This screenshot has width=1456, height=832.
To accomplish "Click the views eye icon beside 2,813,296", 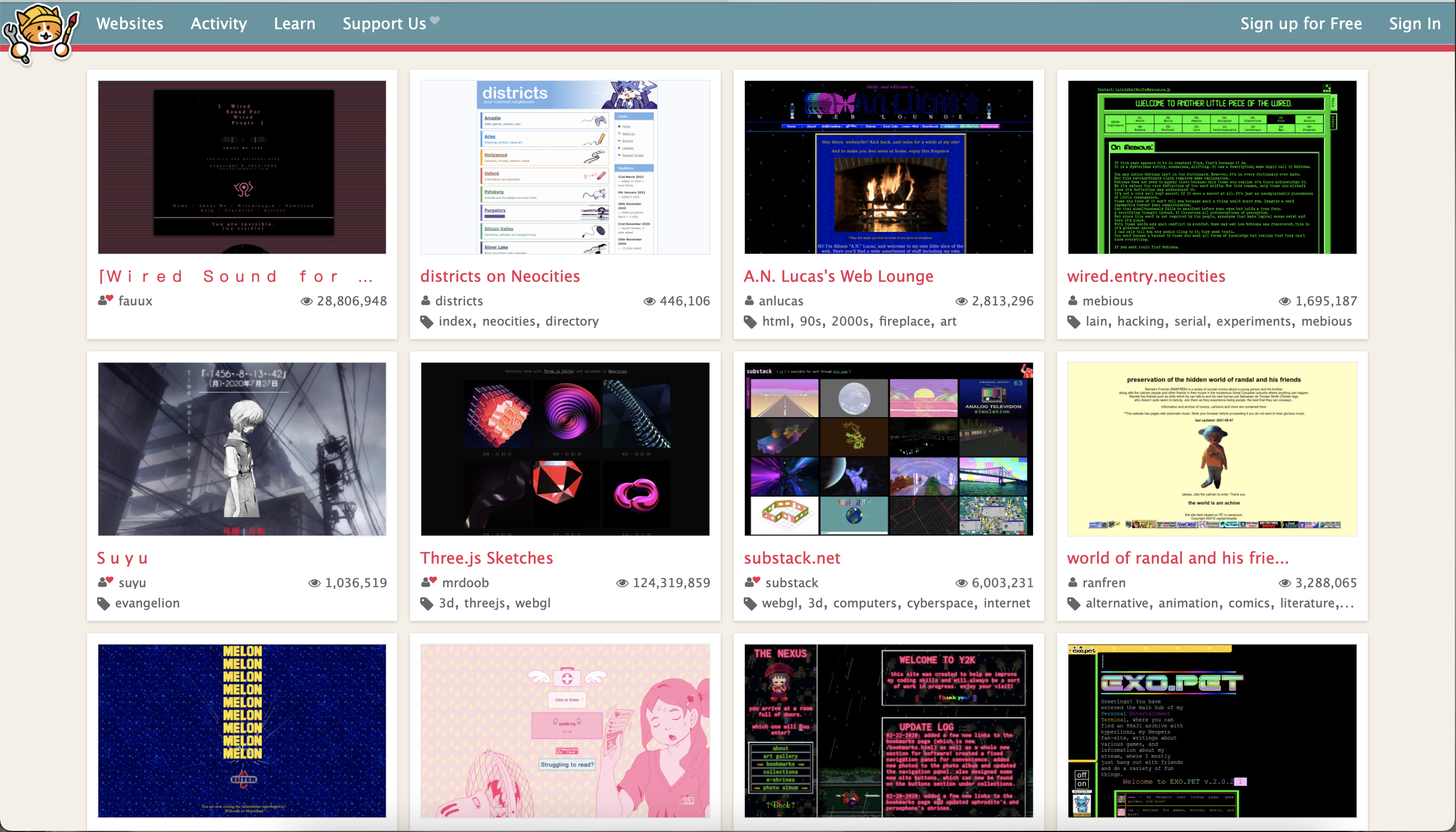I will point(962,301).
